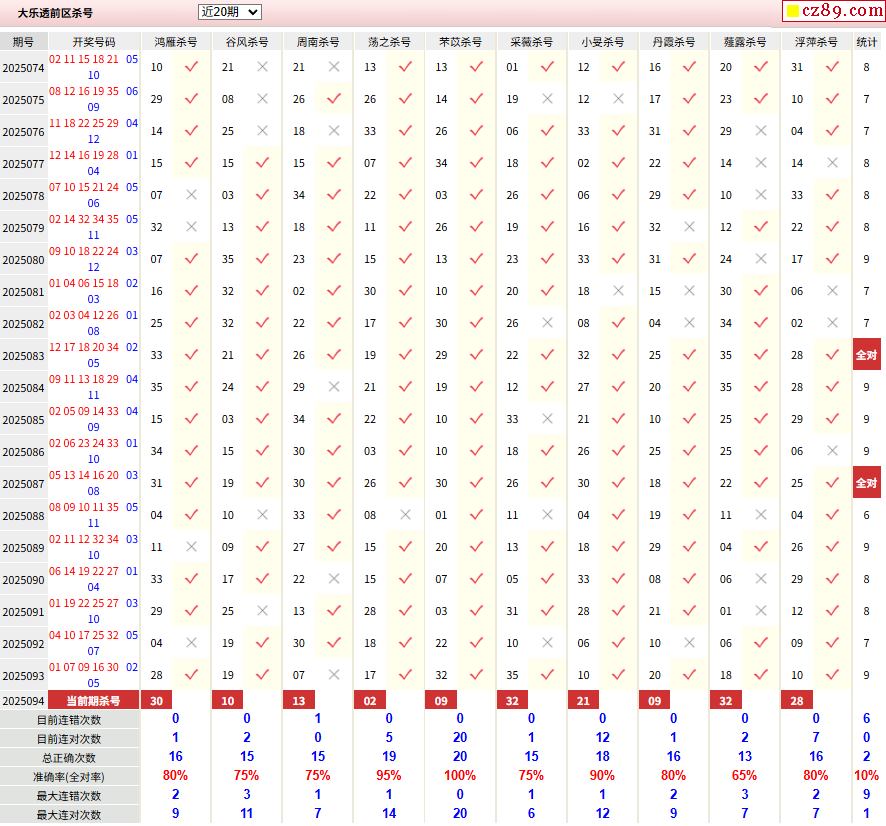Click the 大乐透前区杀号 page title
Viewport: 886px width, 826px height.
(55, 12)
